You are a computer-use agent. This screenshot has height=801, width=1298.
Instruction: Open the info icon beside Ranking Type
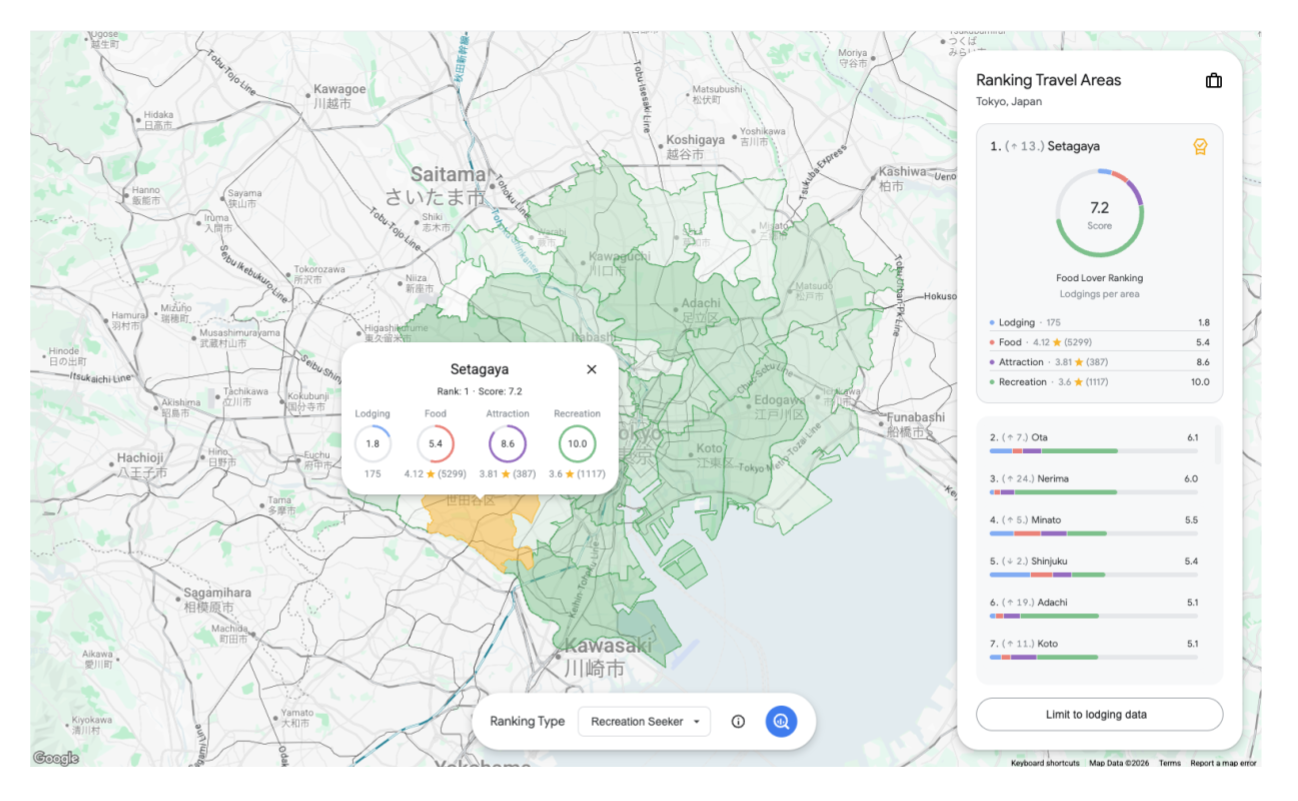[x=738, y=721]
